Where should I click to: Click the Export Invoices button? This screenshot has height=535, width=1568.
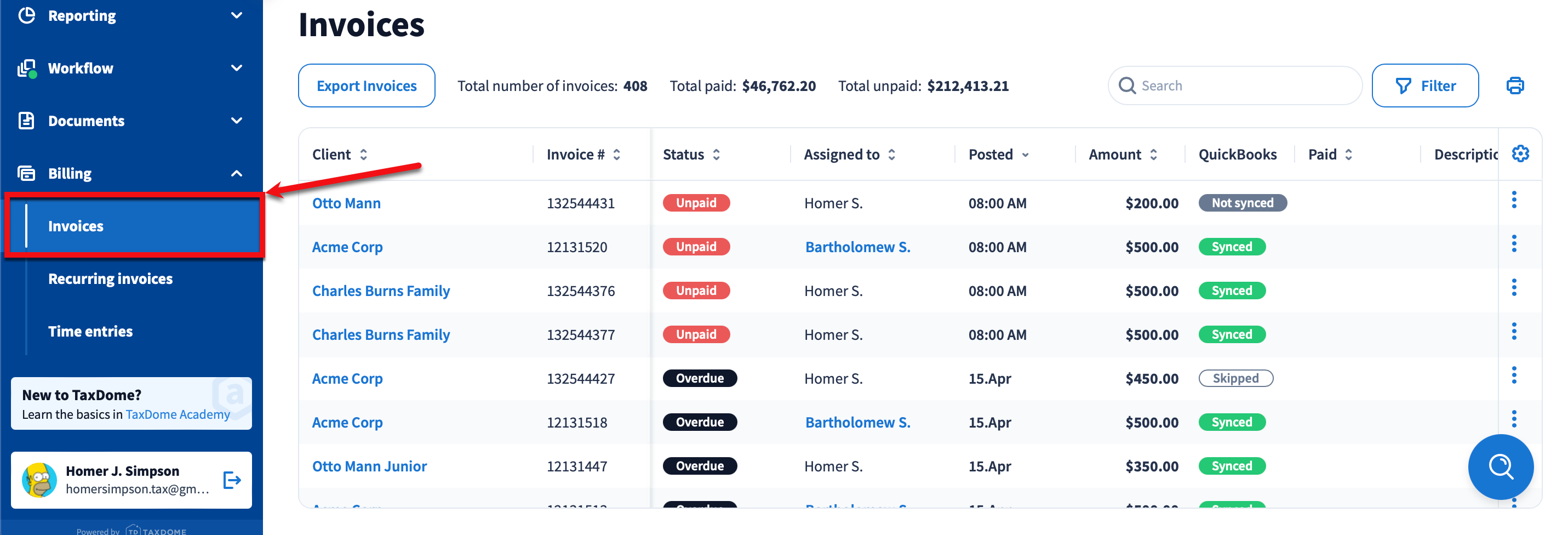pyautogui.click(x=367, y=86)
